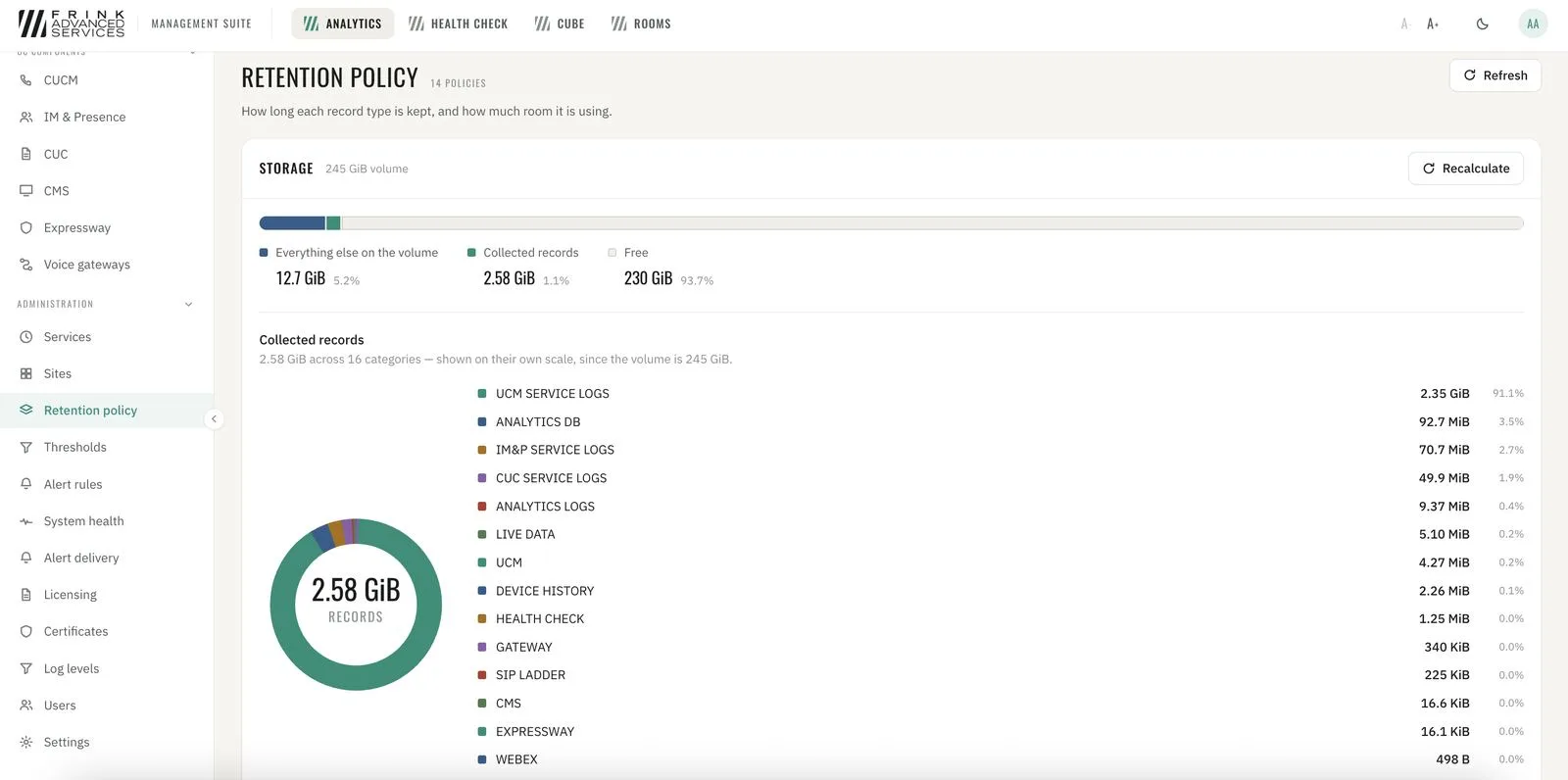Click the IM & Presence people icon
1568x780 pixels.
point(26,117)
